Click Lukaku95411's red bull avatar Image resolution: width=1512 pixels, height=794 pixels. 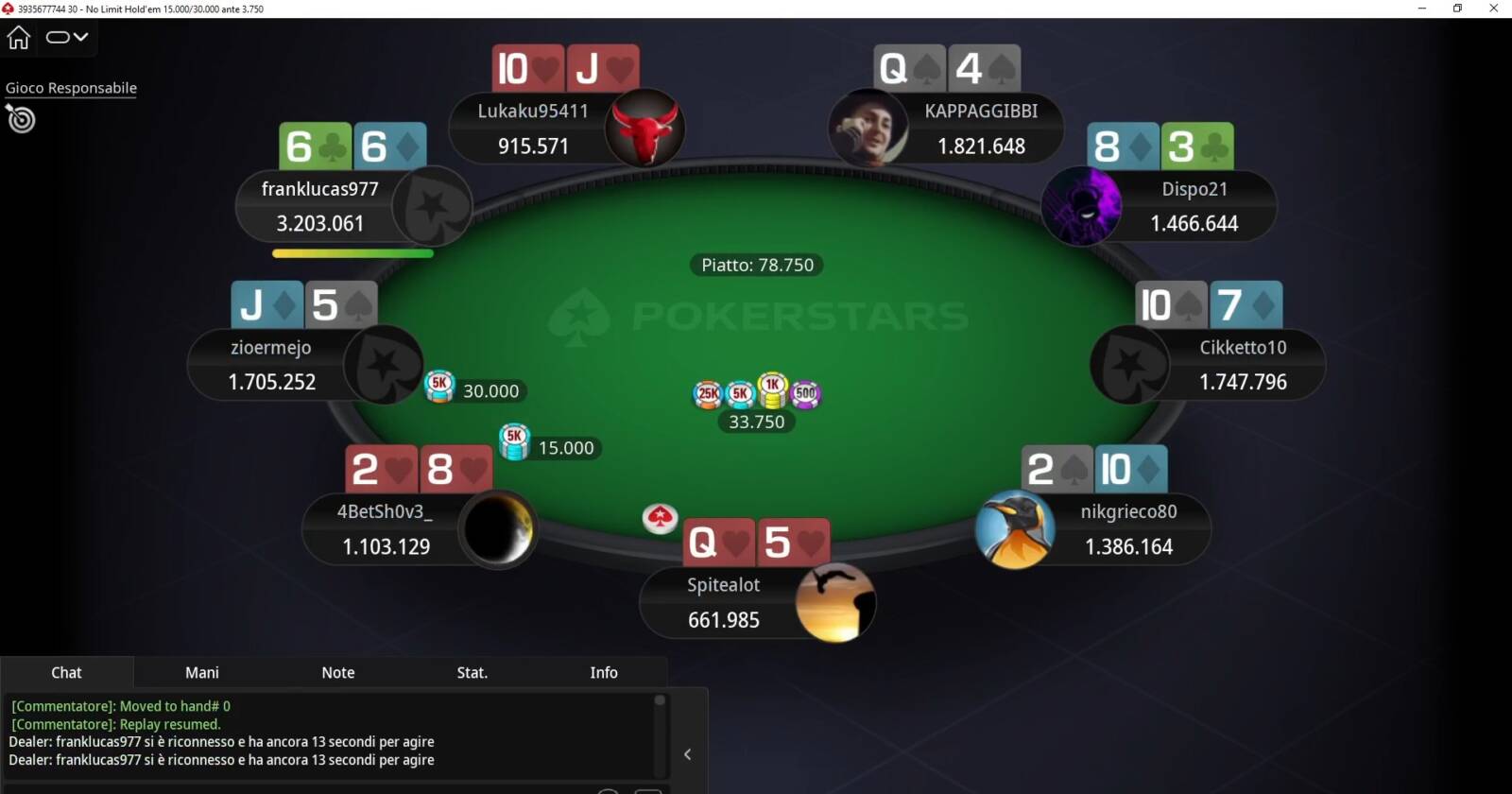click(644, 128)
